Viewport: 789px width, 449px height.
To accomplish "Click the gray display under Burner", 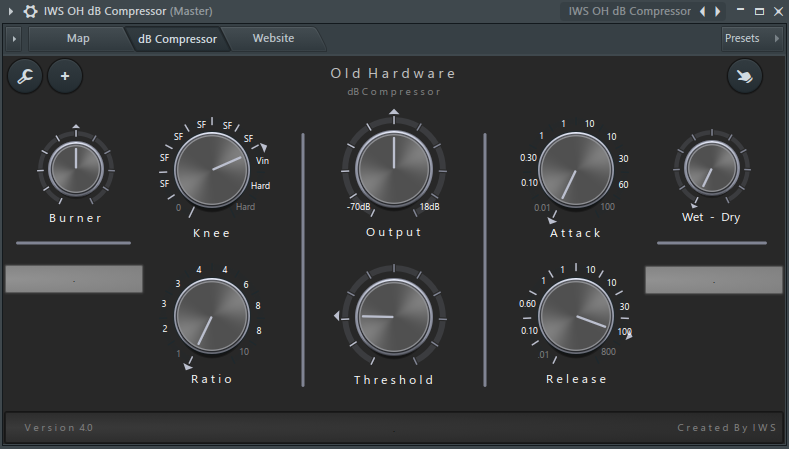I will tap(74, 279).
